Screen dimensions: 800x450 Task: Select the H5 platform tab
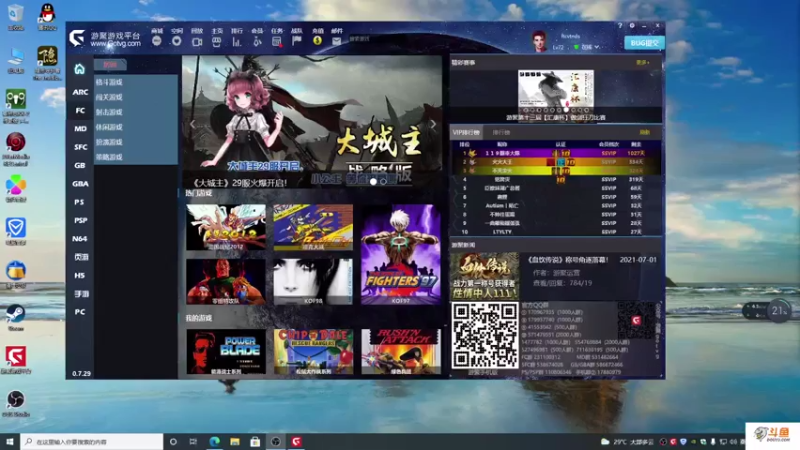point(80,276)
